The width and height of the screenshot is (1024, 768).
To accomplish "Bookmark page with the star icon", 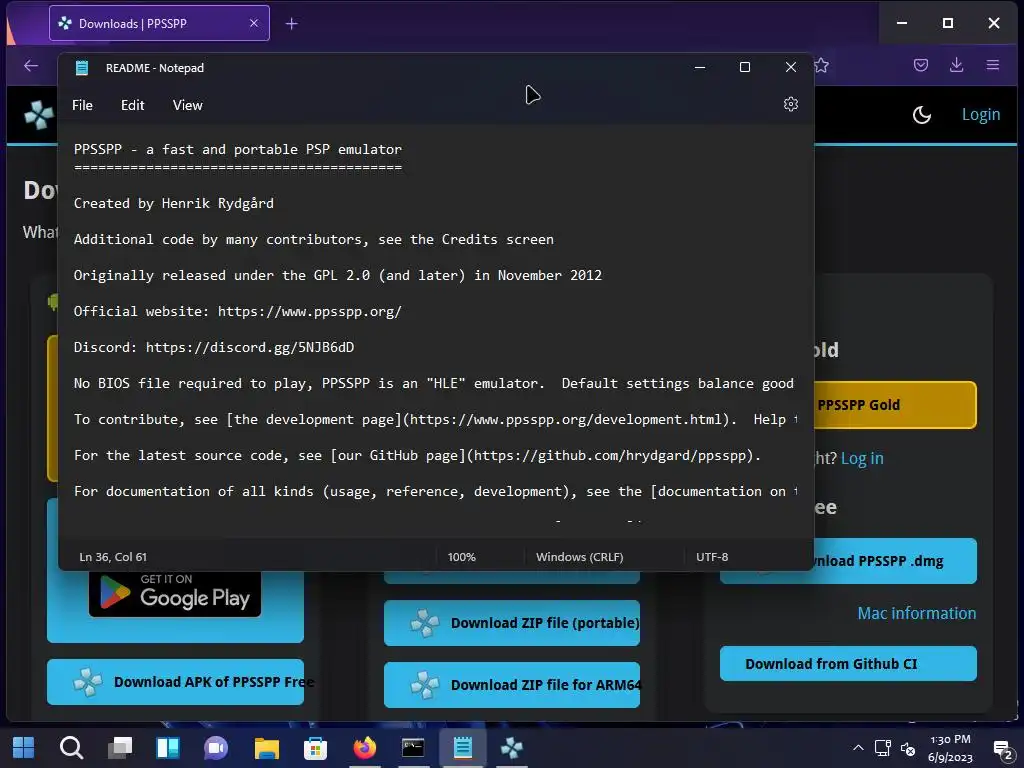I will pos(822,65).
